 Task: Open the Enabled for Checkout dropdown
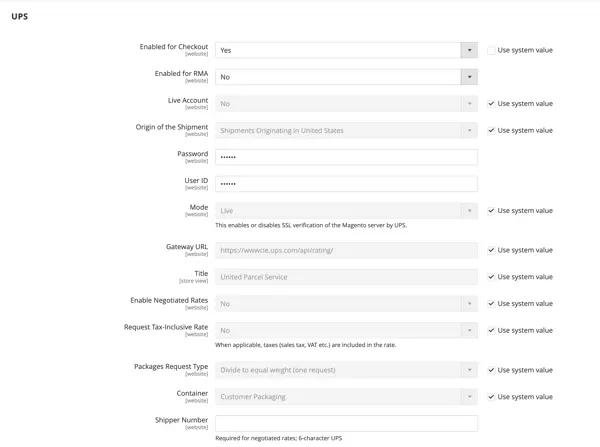tap(346, 50)
